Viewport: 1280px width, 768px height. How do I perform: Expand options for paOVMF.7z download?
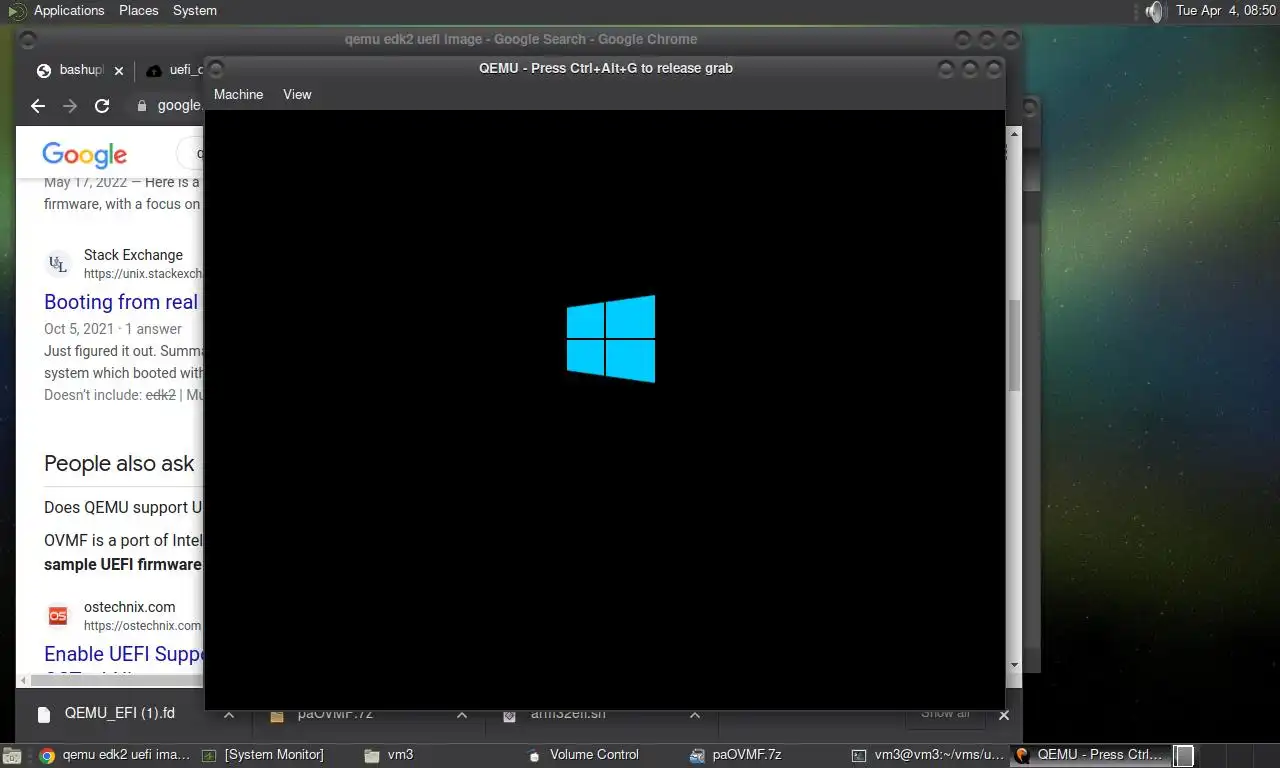462,715
